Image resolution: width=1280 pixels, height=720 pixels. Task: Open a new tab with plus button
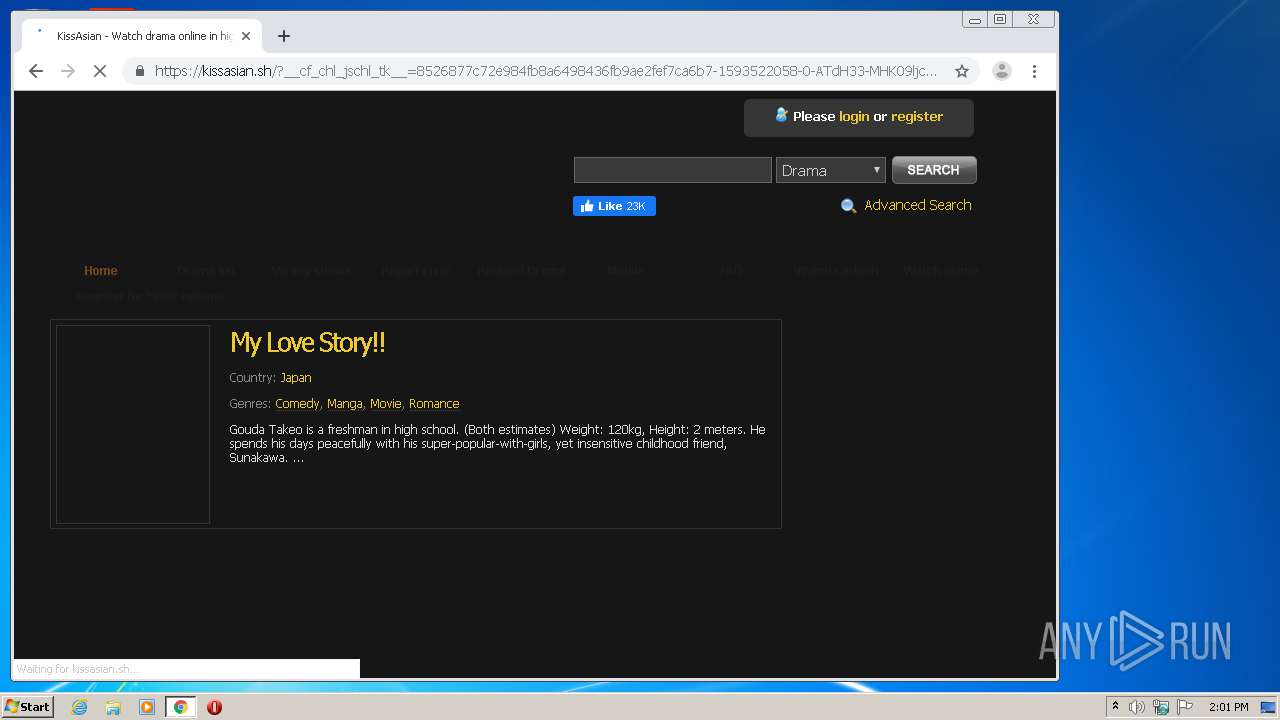(x=284, y=36)
